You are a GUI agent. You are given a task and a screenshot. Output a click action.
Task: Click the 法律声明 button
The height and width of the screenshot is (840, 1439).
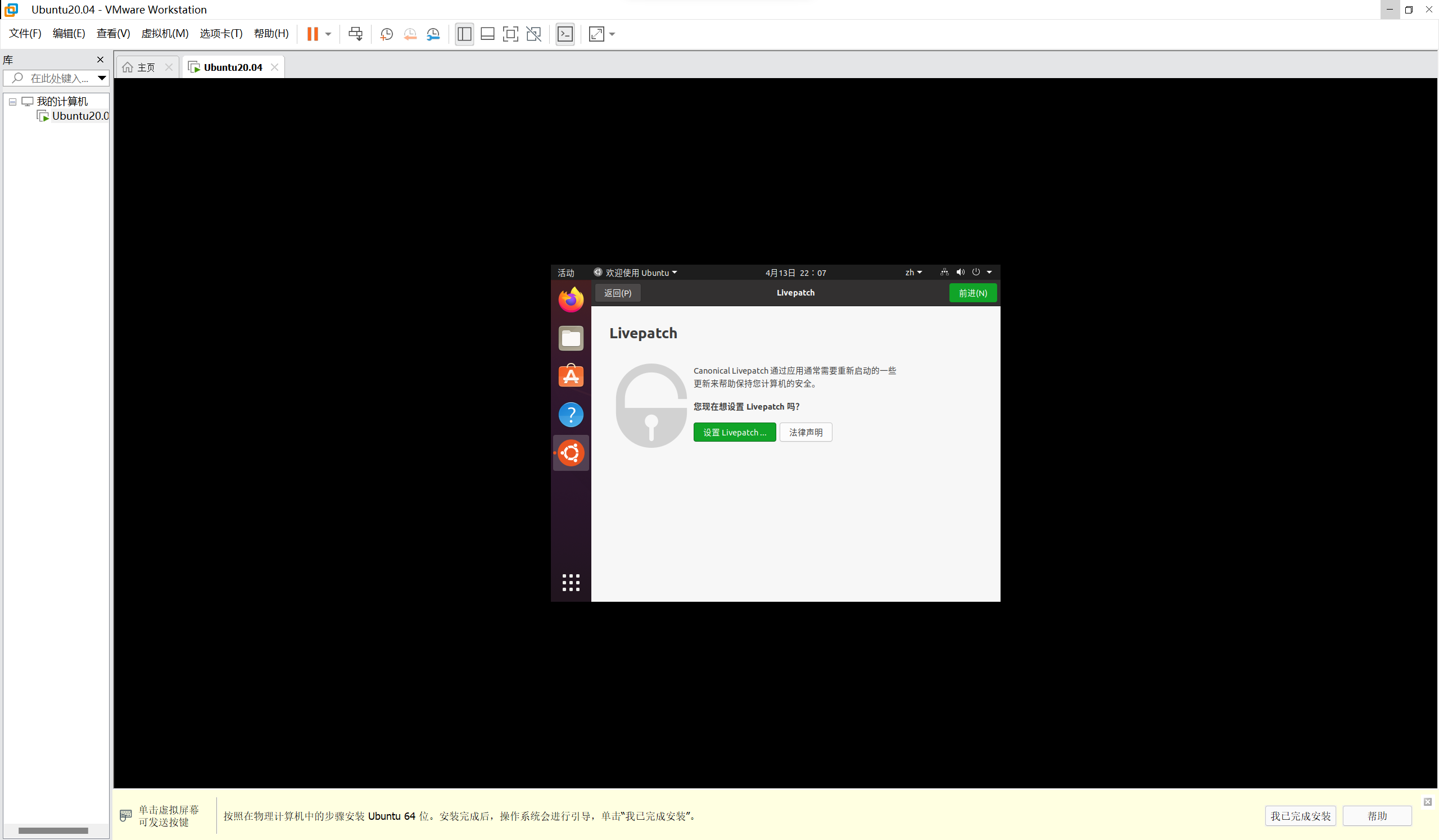806,432
